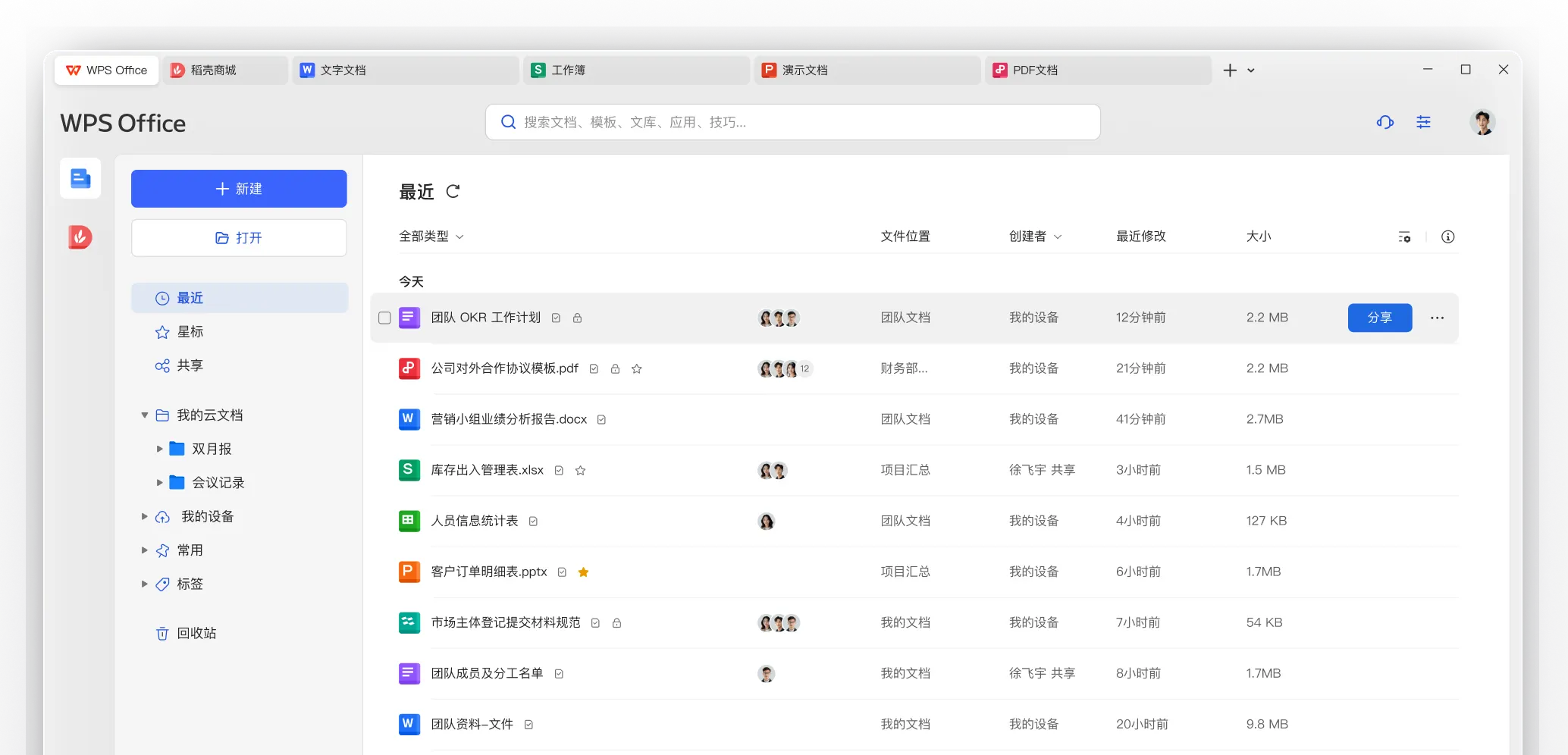Open the customer service headset icon

[1385, 122]
